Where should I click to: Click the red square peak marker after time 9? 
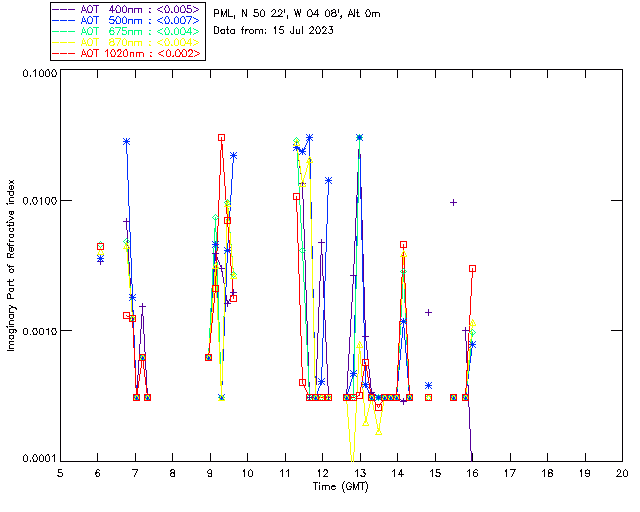tap(222, 137)
